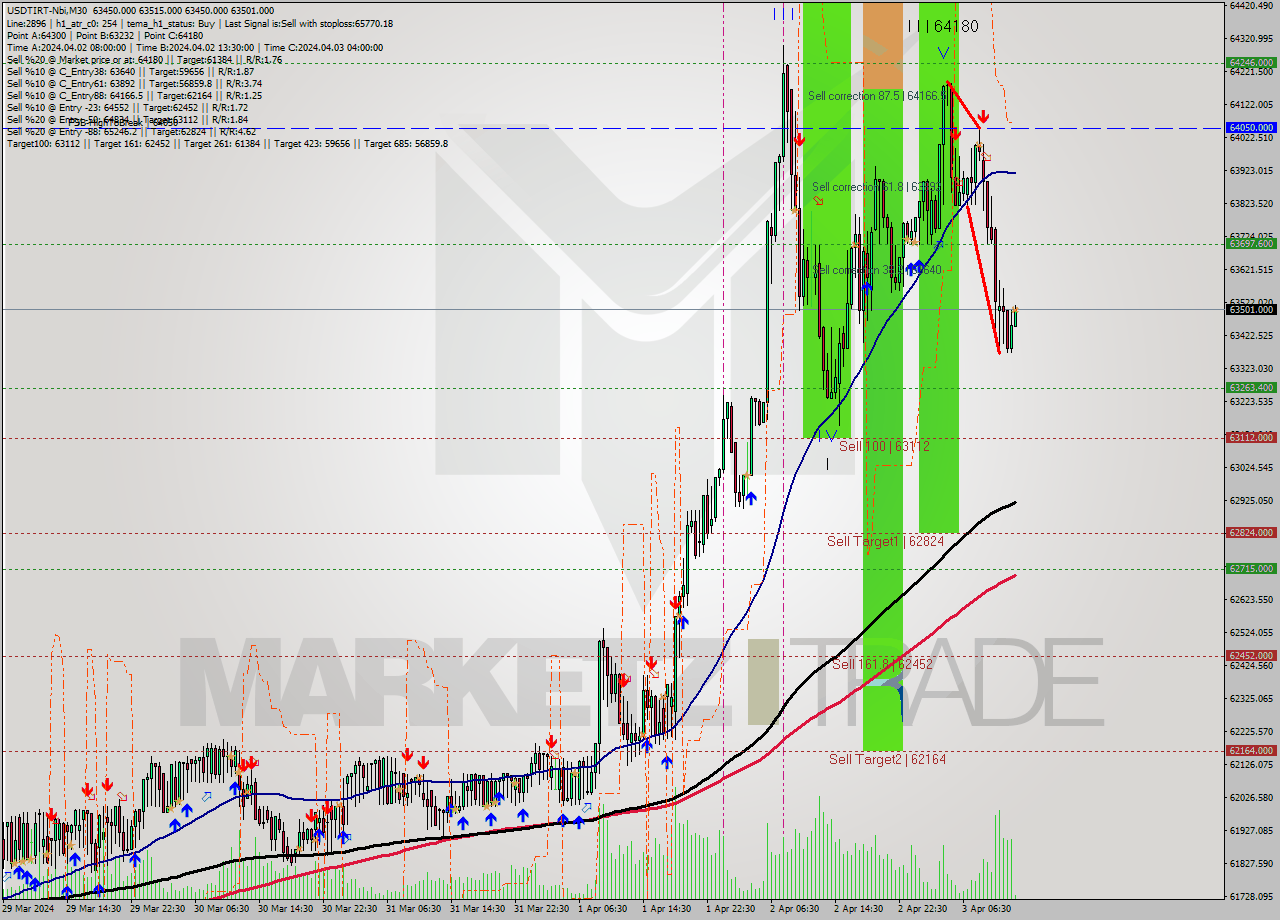1280x920 pixels.
Task: Click the 63923.015 price axis value
Action: (x=1251, y=170)
